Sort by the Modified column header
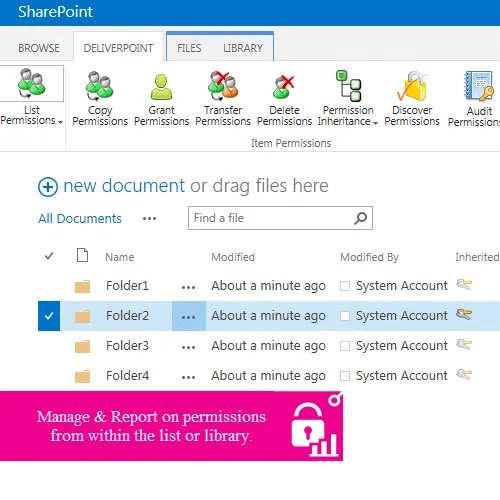Image resolution: width=500 pixels, height=500 pixels. [x=233, y=257]
